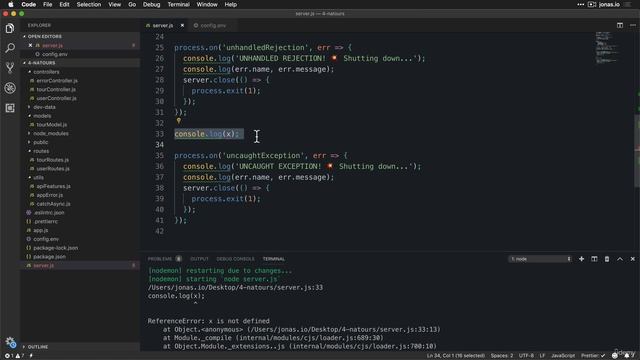Close the terminal panel
Screen dimensions: 640x360
tap(633, 259)
